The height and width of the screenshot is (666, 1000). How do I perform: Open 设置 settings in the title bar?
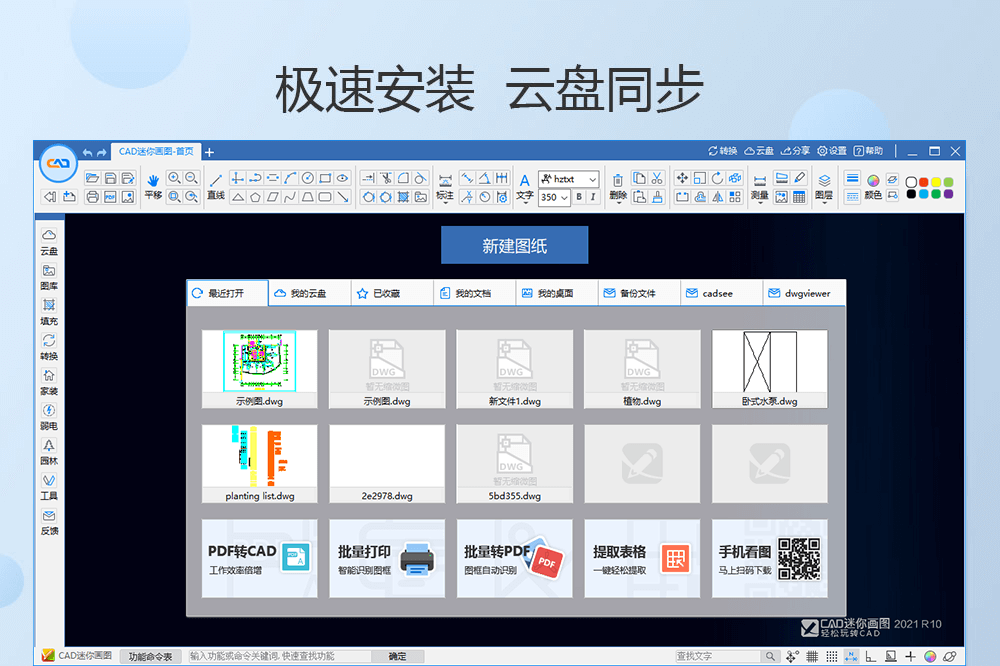(833, 150)
